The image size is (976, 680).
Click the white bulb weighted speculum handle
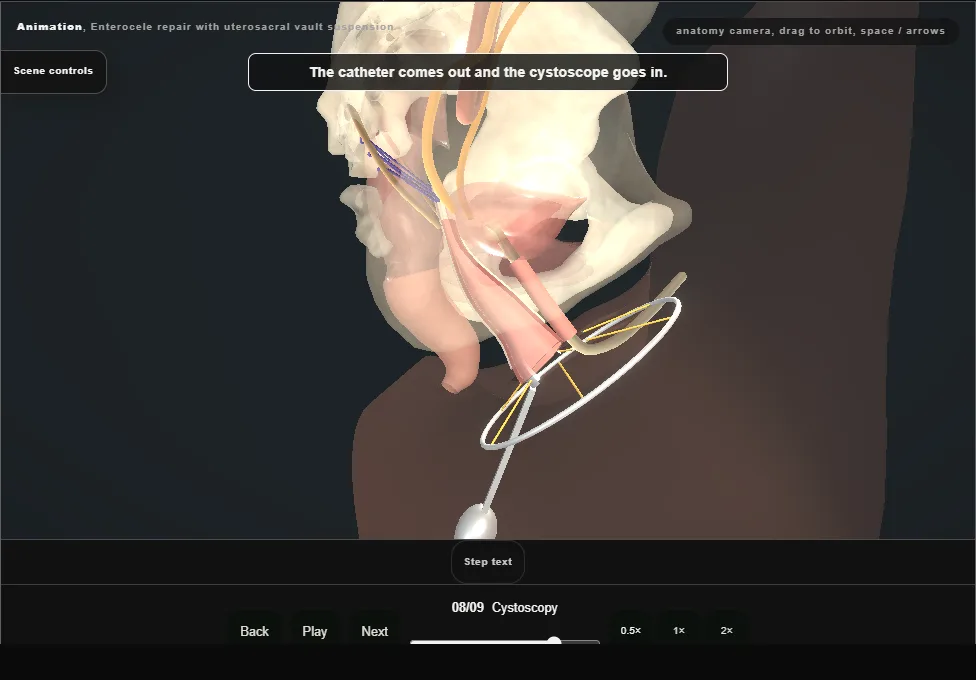click(476, 522)
